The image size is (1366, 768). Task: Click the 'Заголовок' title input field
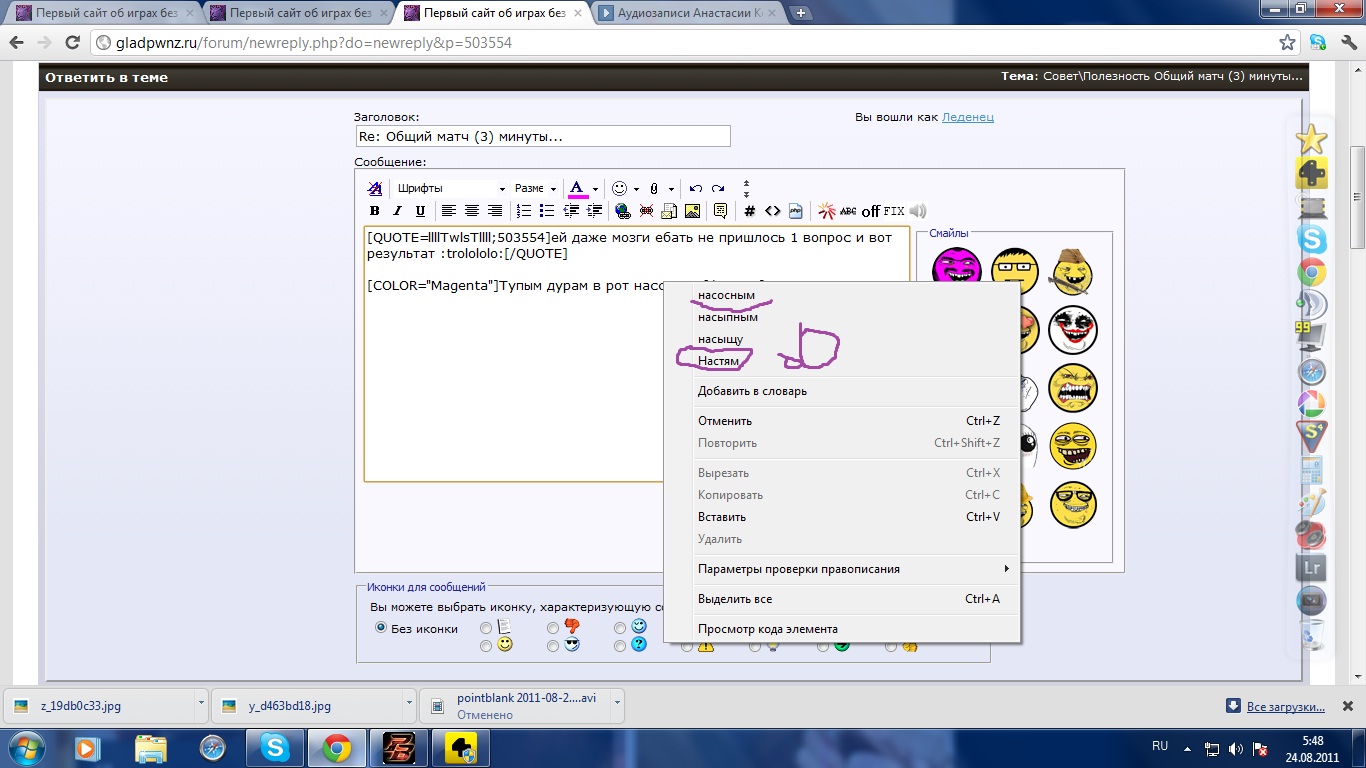[542, 136]
